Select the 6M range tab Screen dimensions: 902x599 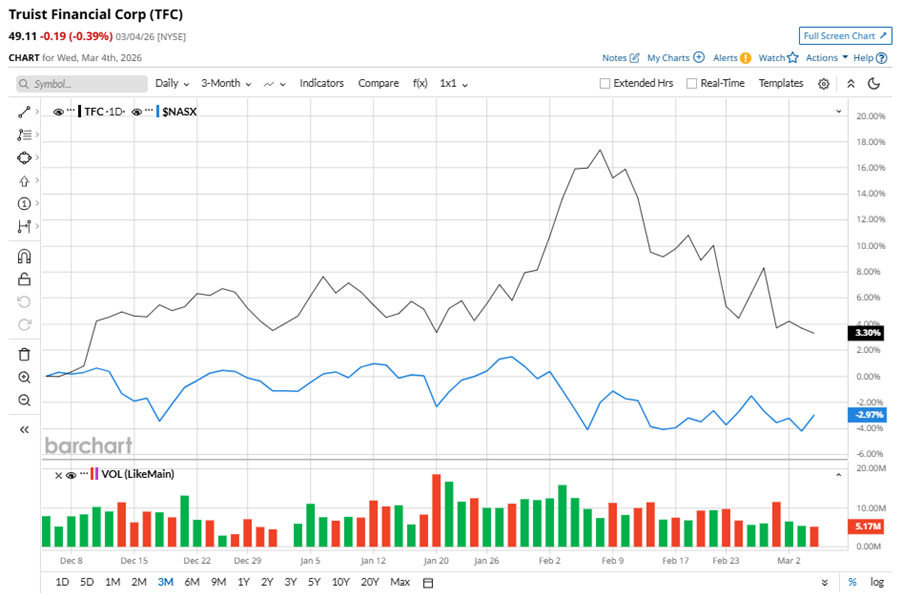192,582
